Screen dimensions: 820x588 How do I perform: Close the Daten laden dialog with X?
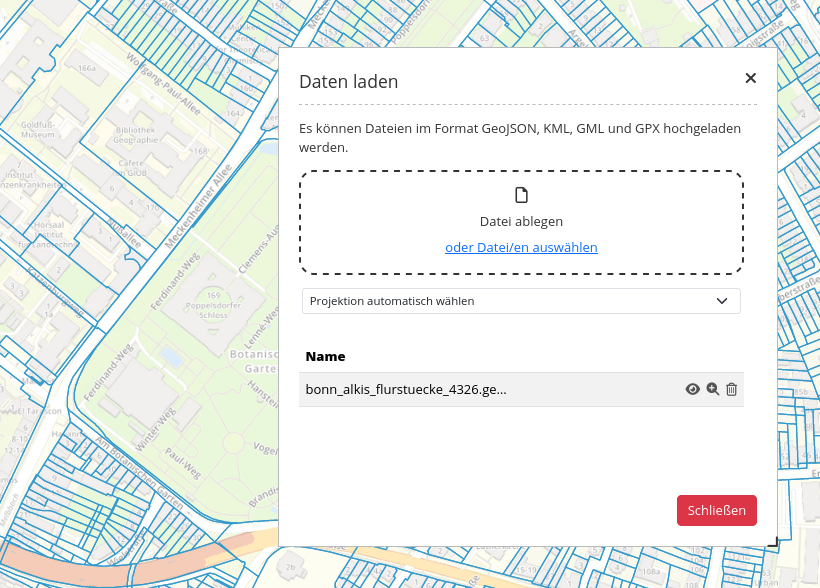pyautogui.click(x=750, y=78)
